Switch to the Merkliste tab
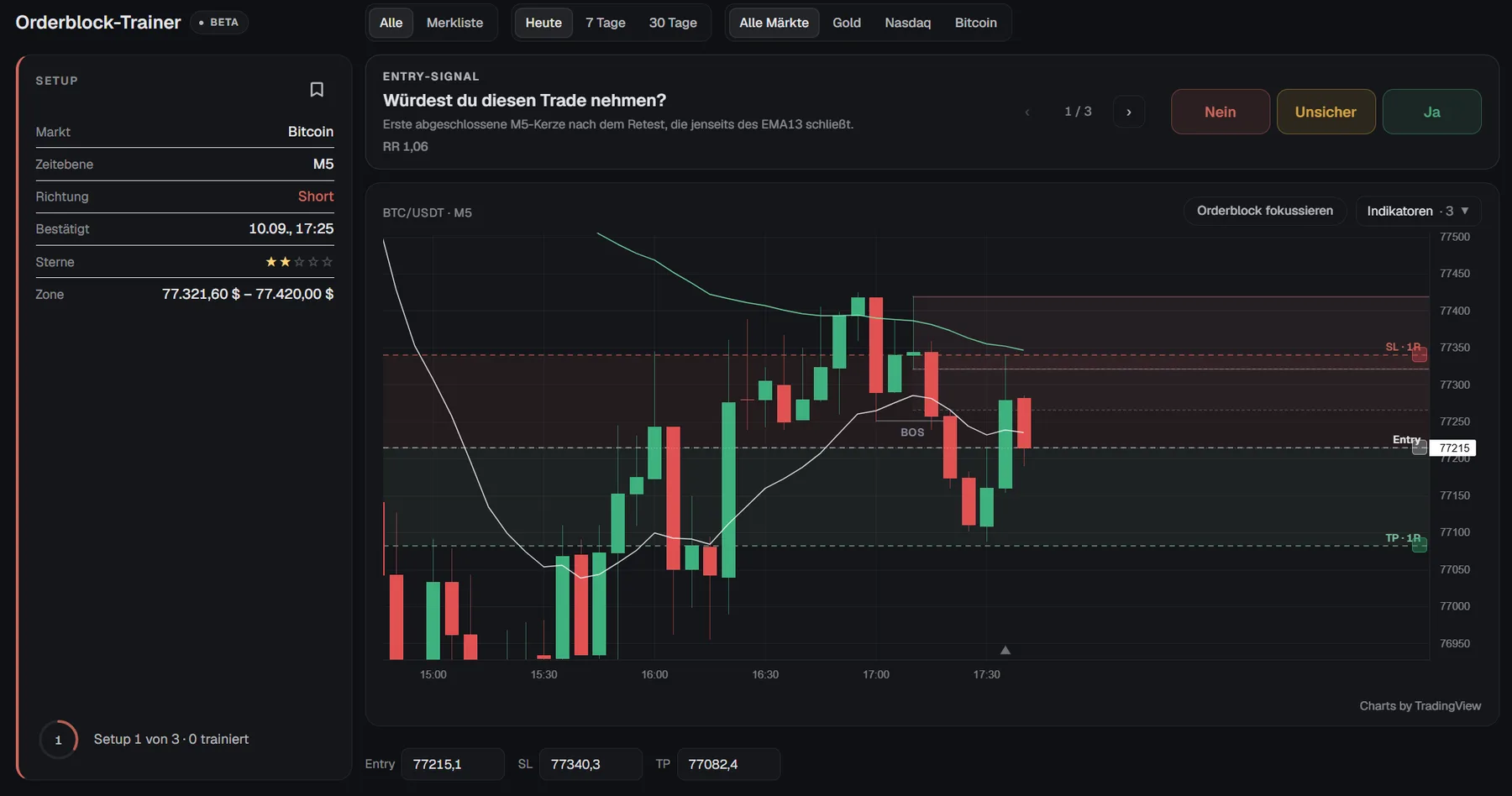This screenshot has width=1512, height=796. [454, 23]
